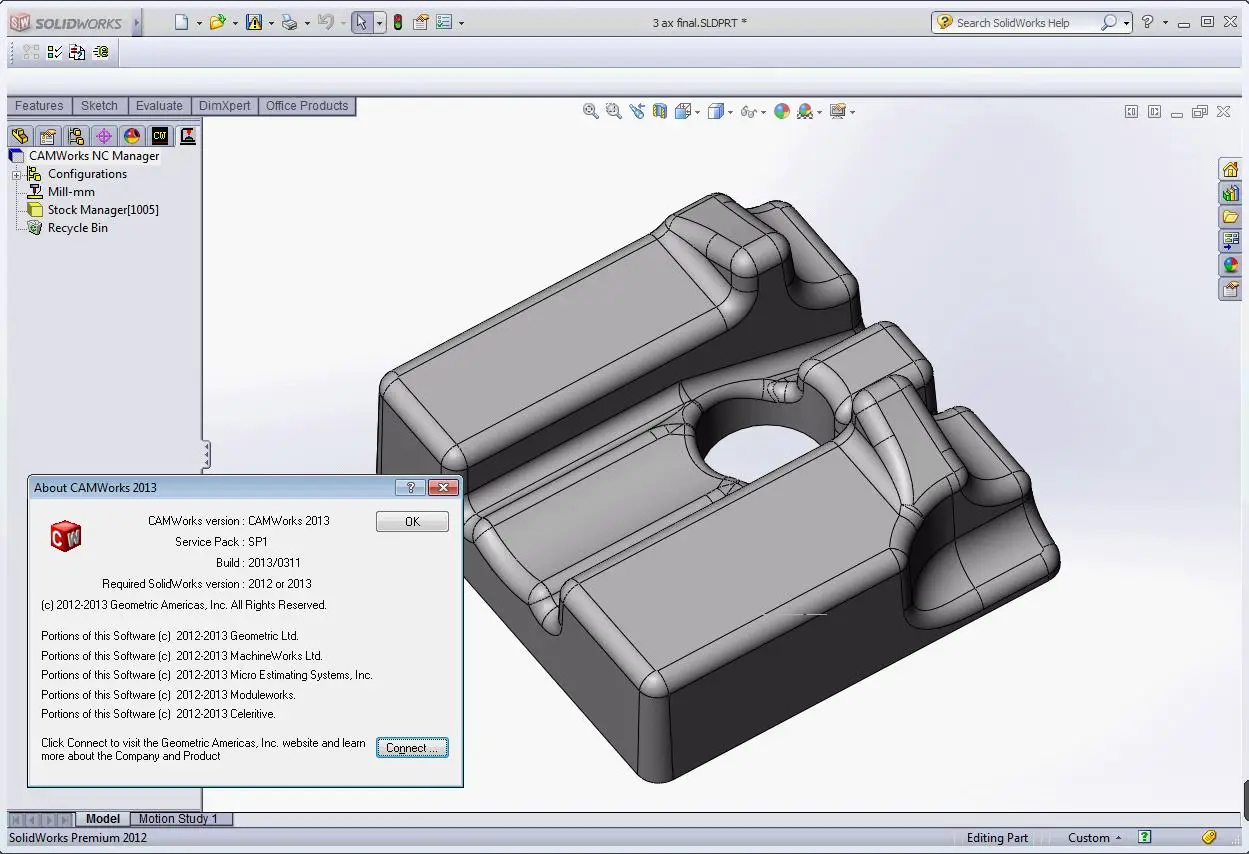Screen dimensions: 1249x854
Task: Click the CAMWorks post process toolbar icon
Action: click(101, 52)
